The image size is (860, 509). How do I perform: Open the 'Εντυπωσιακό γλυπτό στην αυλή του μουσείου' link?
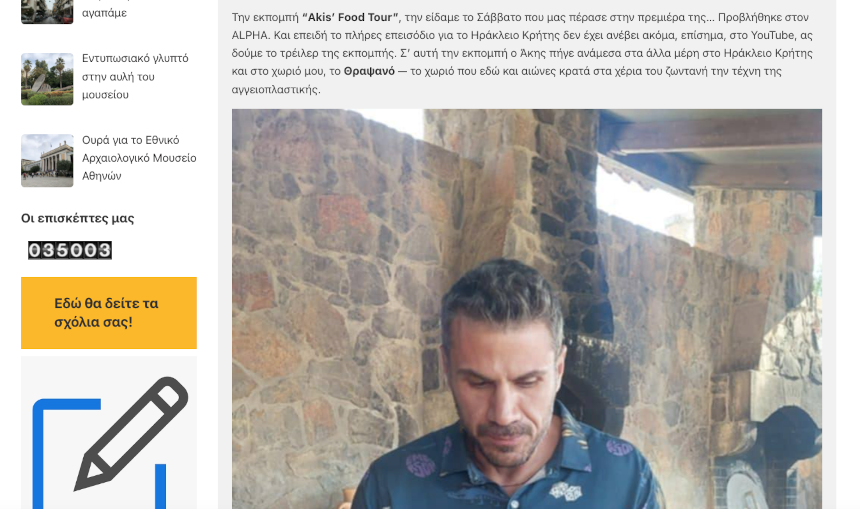point(135,76)
